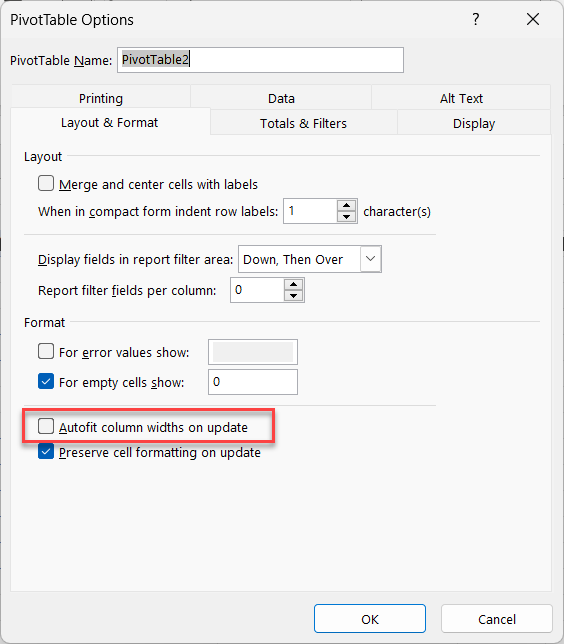This screenshot has height=644, width=564.
Task: Increase indent row labels with up arrow
Action: 347,205
